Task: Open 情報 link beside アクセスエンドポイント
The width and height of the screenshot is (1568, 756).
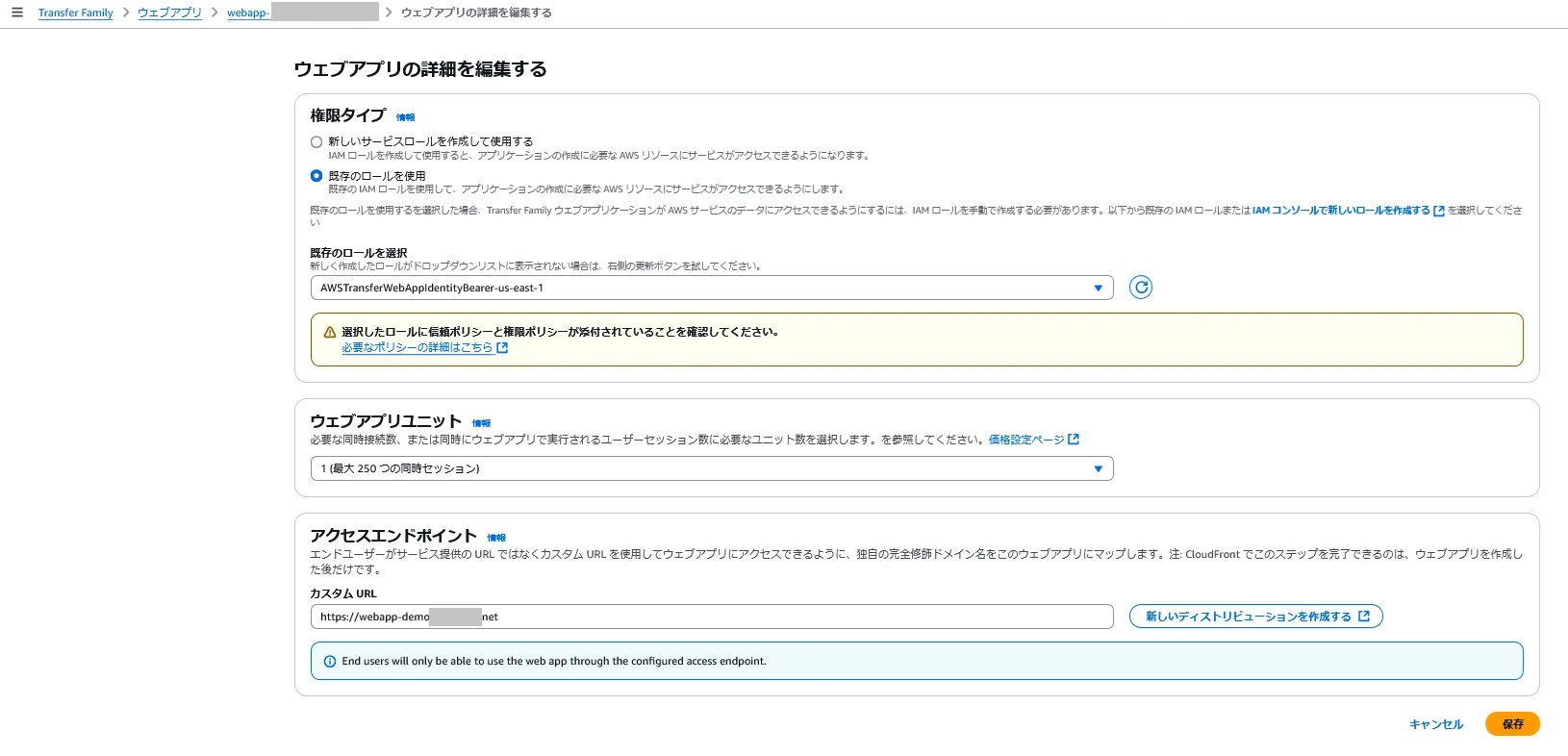Action: coord(496,538)
